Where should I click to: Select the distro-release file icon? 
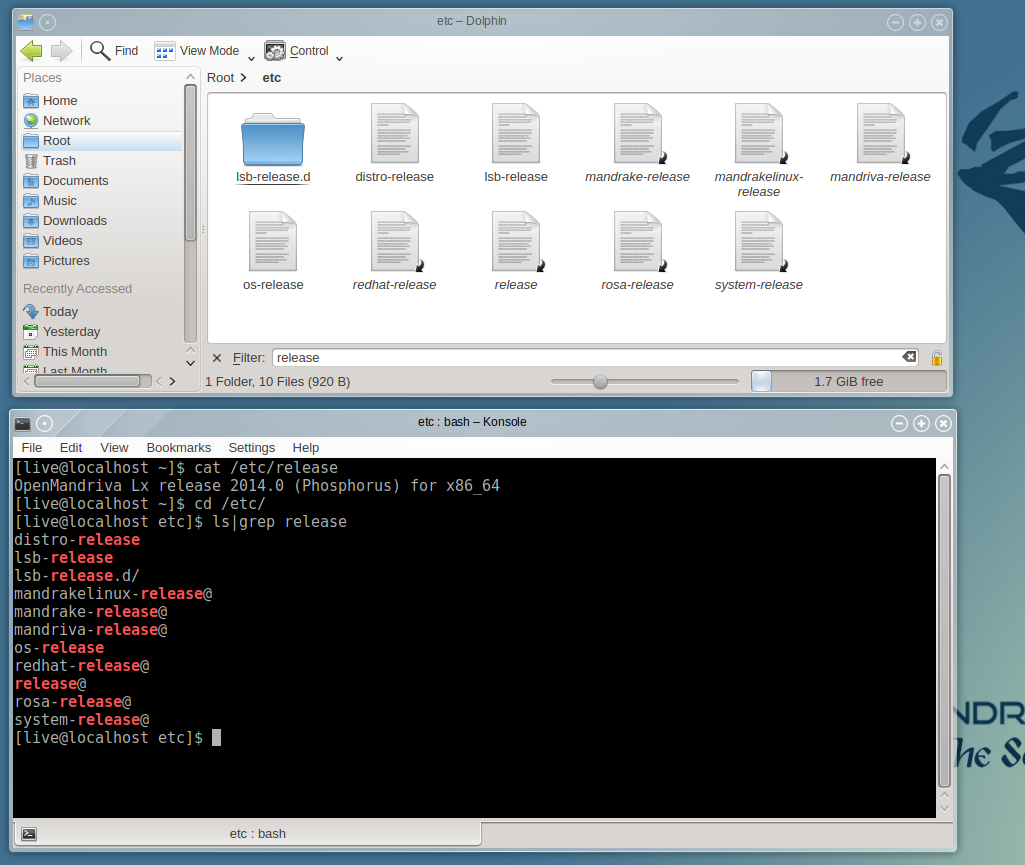394,133
